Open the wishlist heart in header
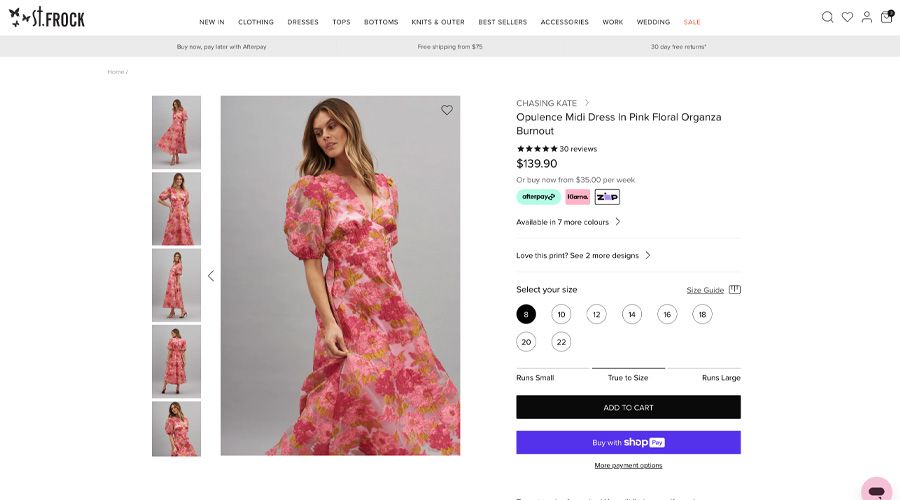 847,17
